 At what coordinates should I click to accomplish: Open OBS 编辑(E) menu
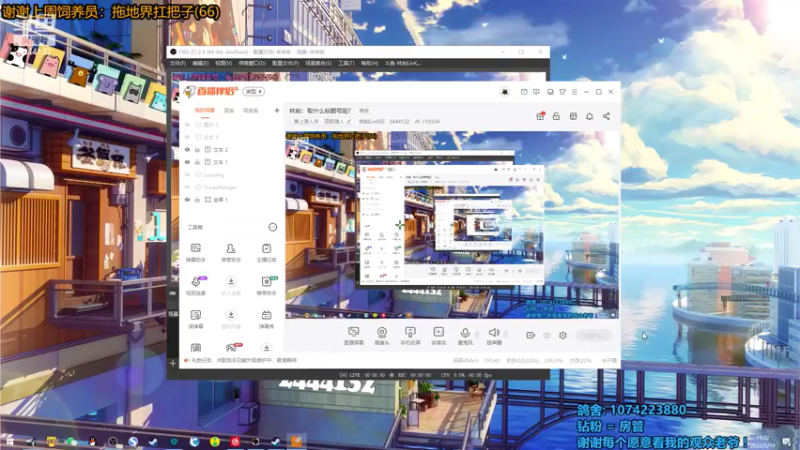tap(201, 63)
